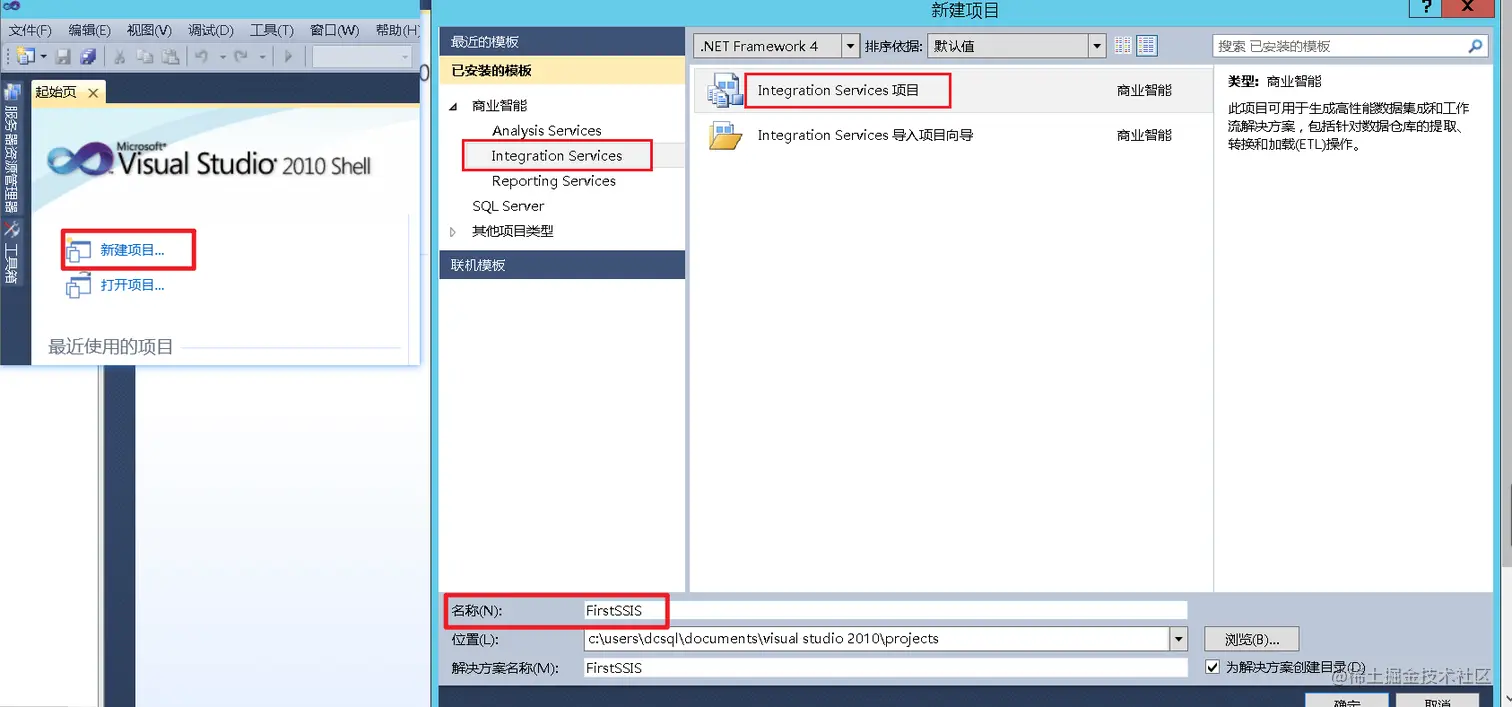Screen dimensions: 1512x707
Task: Click the 取消 button
Action: click(x=1438, y=700)
